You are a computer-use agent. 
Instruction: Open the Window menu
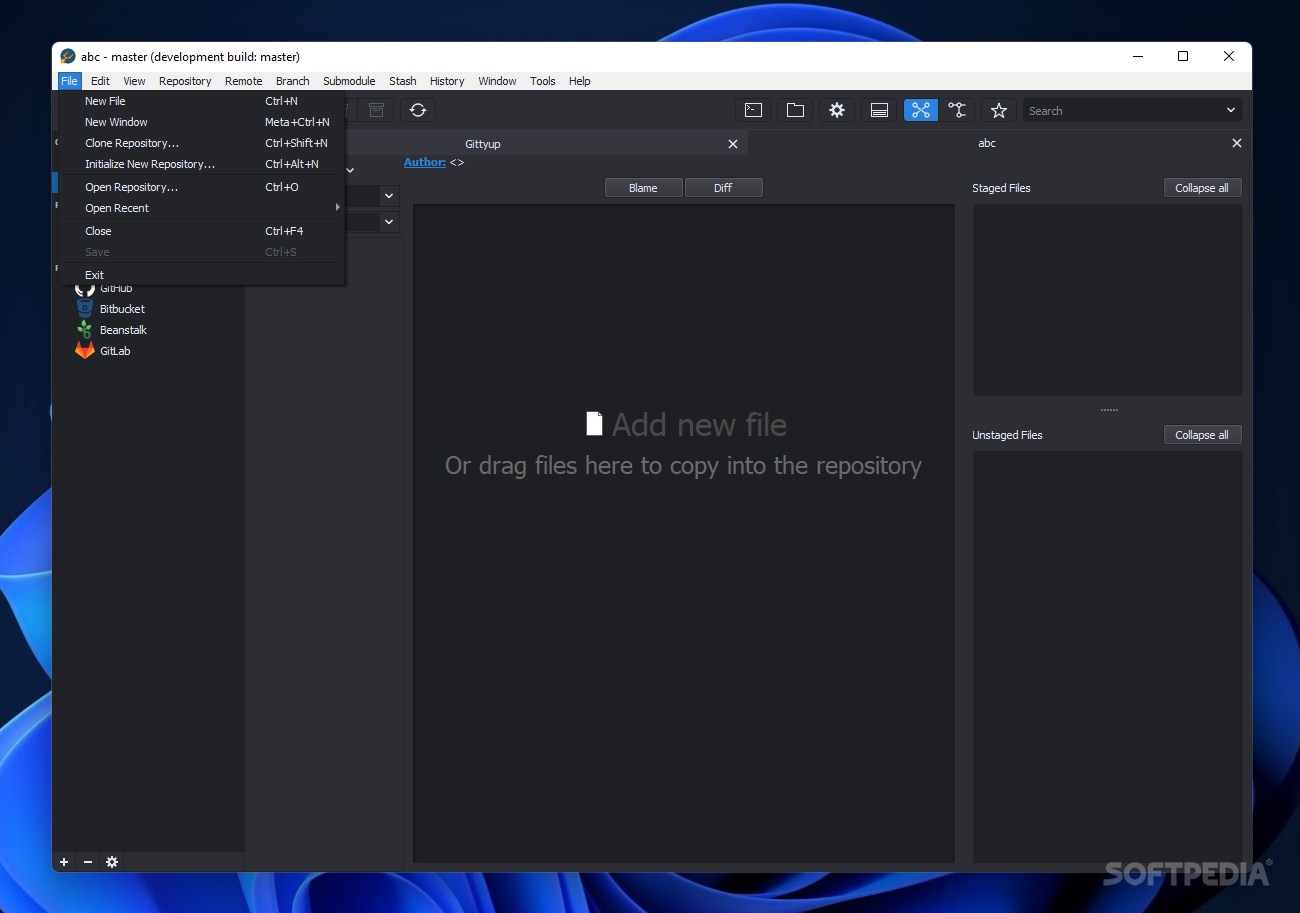[x=497, y=81]
